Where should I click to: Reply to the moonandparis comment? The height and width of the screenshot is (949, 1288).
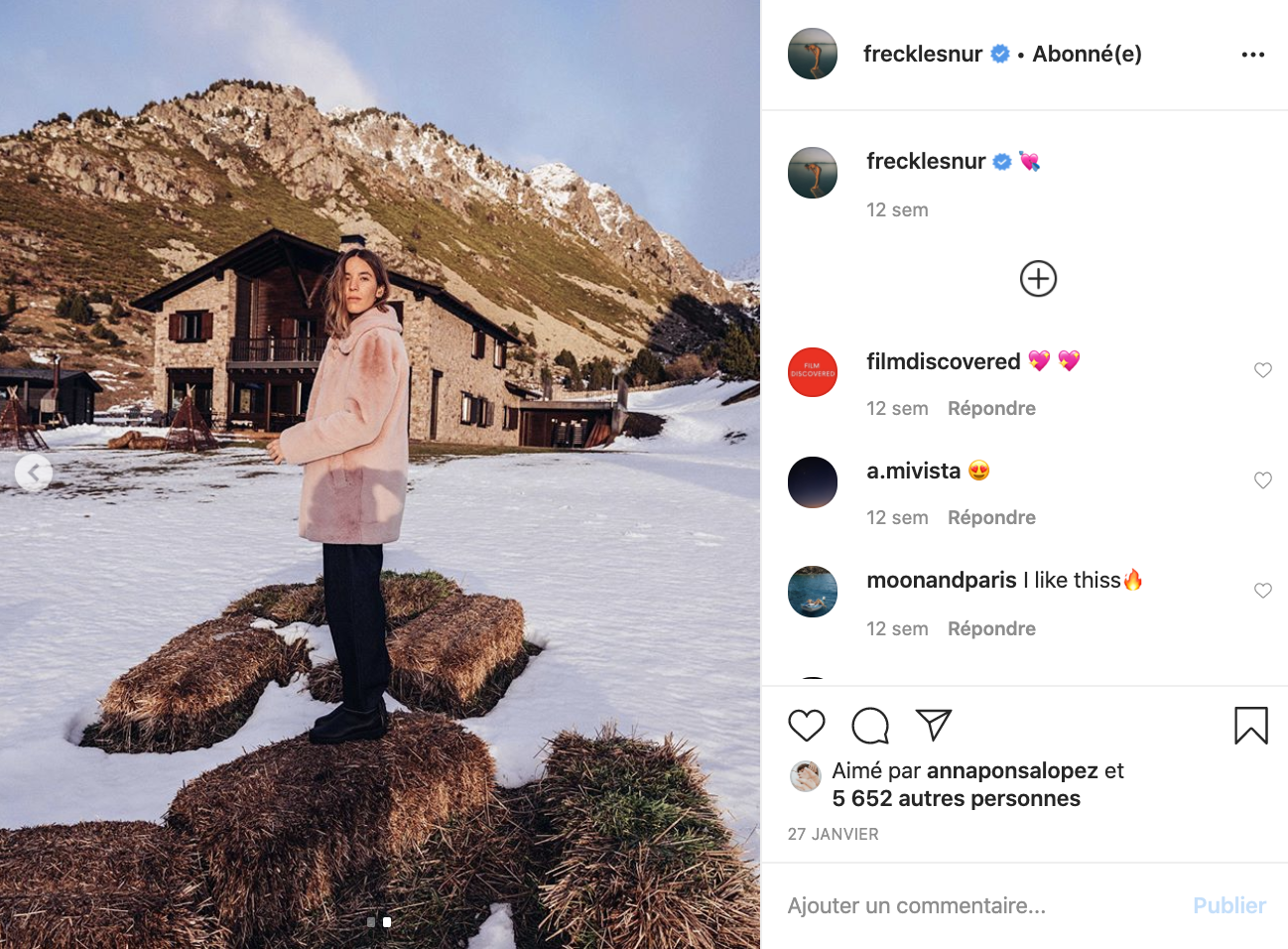pos(991,628)
